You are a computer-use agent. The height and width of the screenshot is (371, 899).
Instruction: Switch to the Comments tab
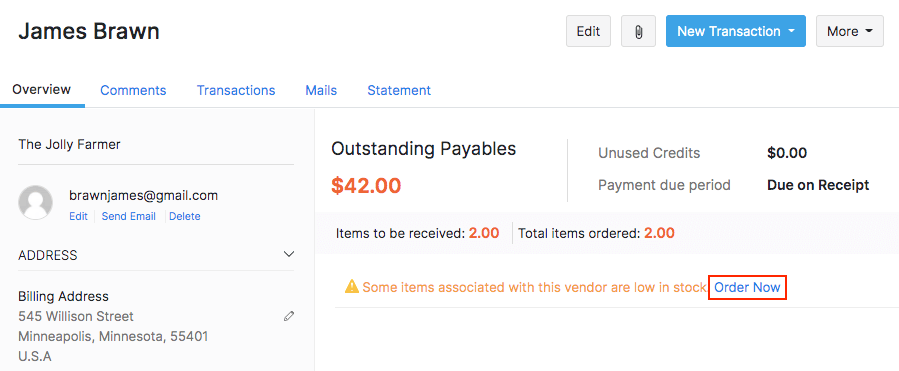tap(133, 90)
